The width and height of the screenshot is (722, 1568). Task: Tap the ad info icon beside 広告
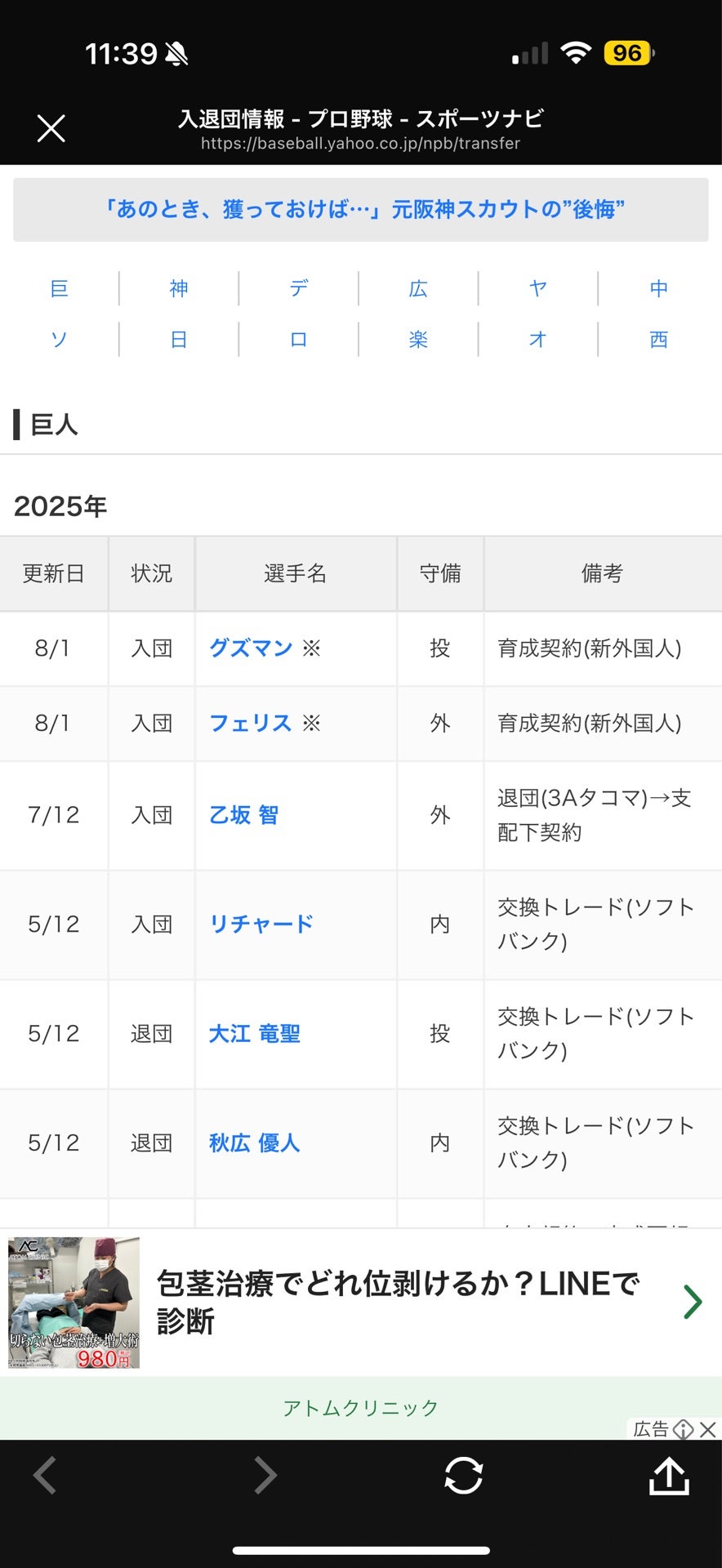(x=683, y=1429)
